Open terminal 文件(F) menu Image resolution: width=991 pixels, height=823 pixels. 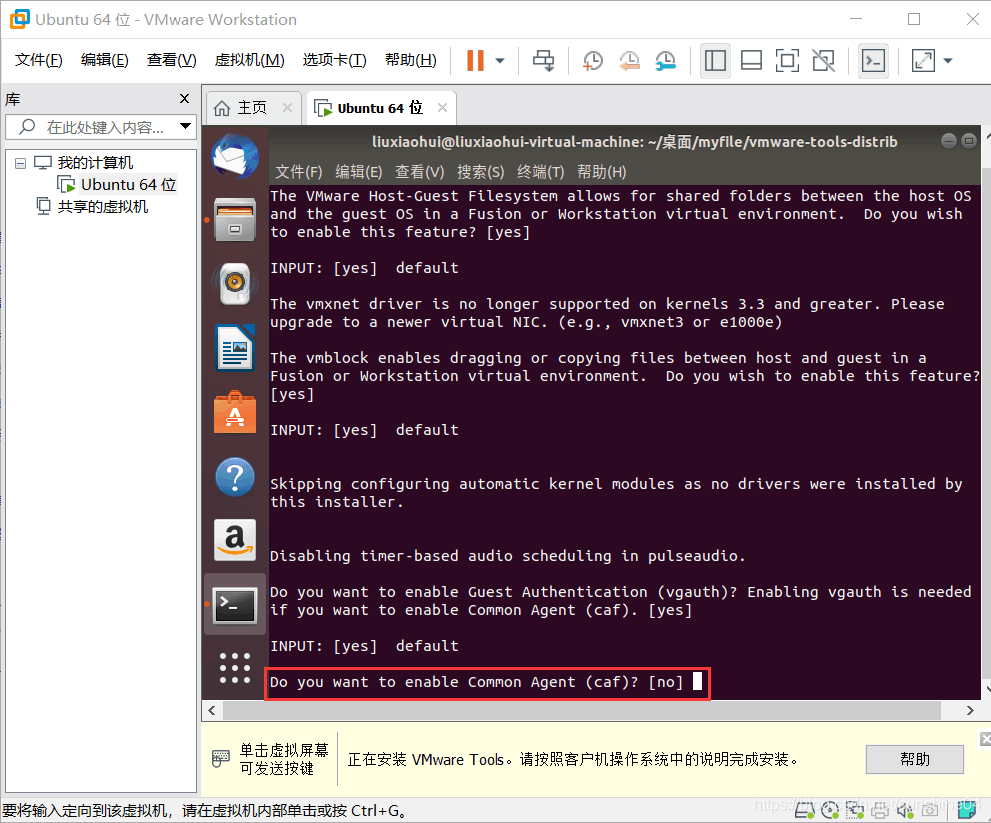pyautogui.click(x=299, y=172)
